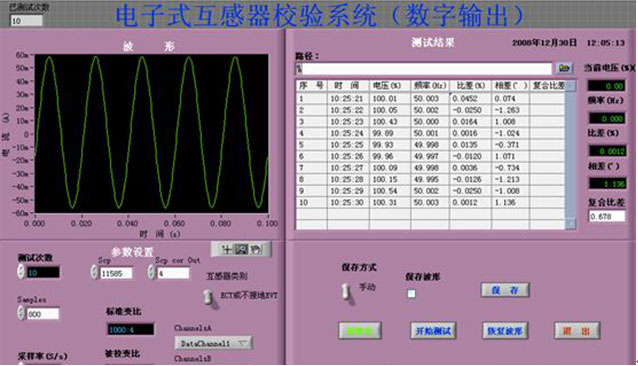Enable the 保存波形 checkbox
The height and width of the screenshot is (366, 638).
(x=411, y=293)
